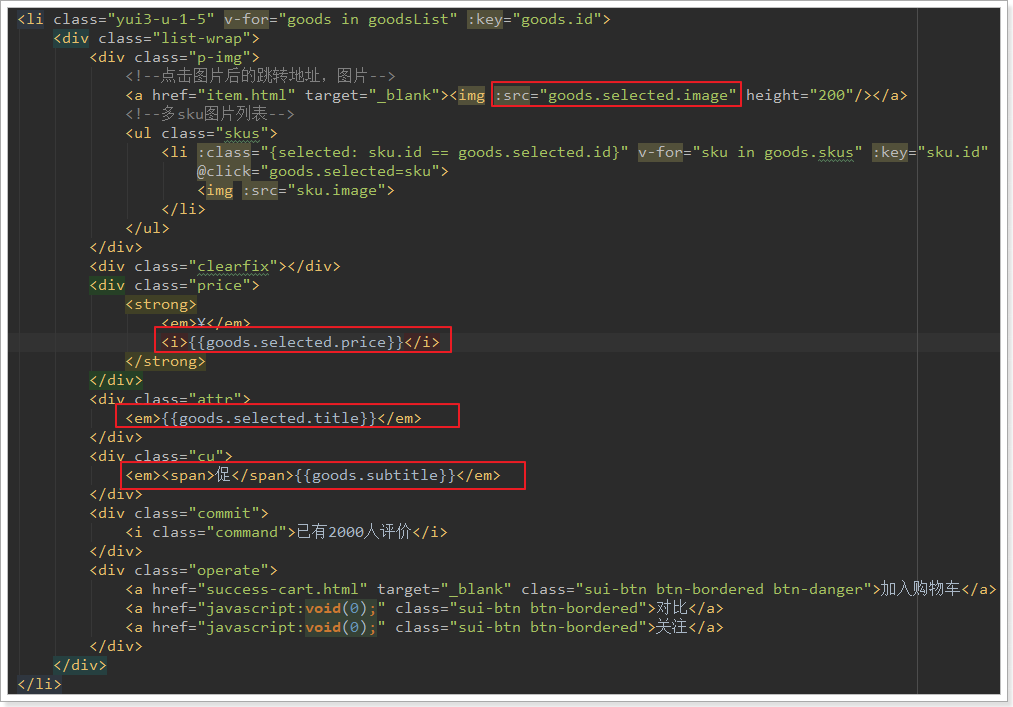Click the 加入购物车 link text

tap(933, 589)
